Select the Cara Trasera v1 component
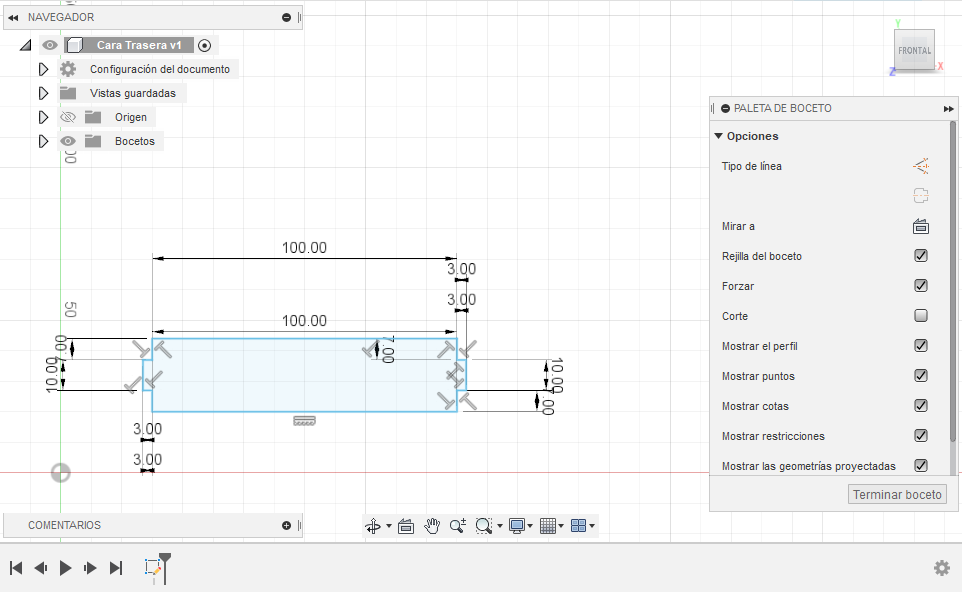This screenshot has height=592, width=962. [139, 45]
